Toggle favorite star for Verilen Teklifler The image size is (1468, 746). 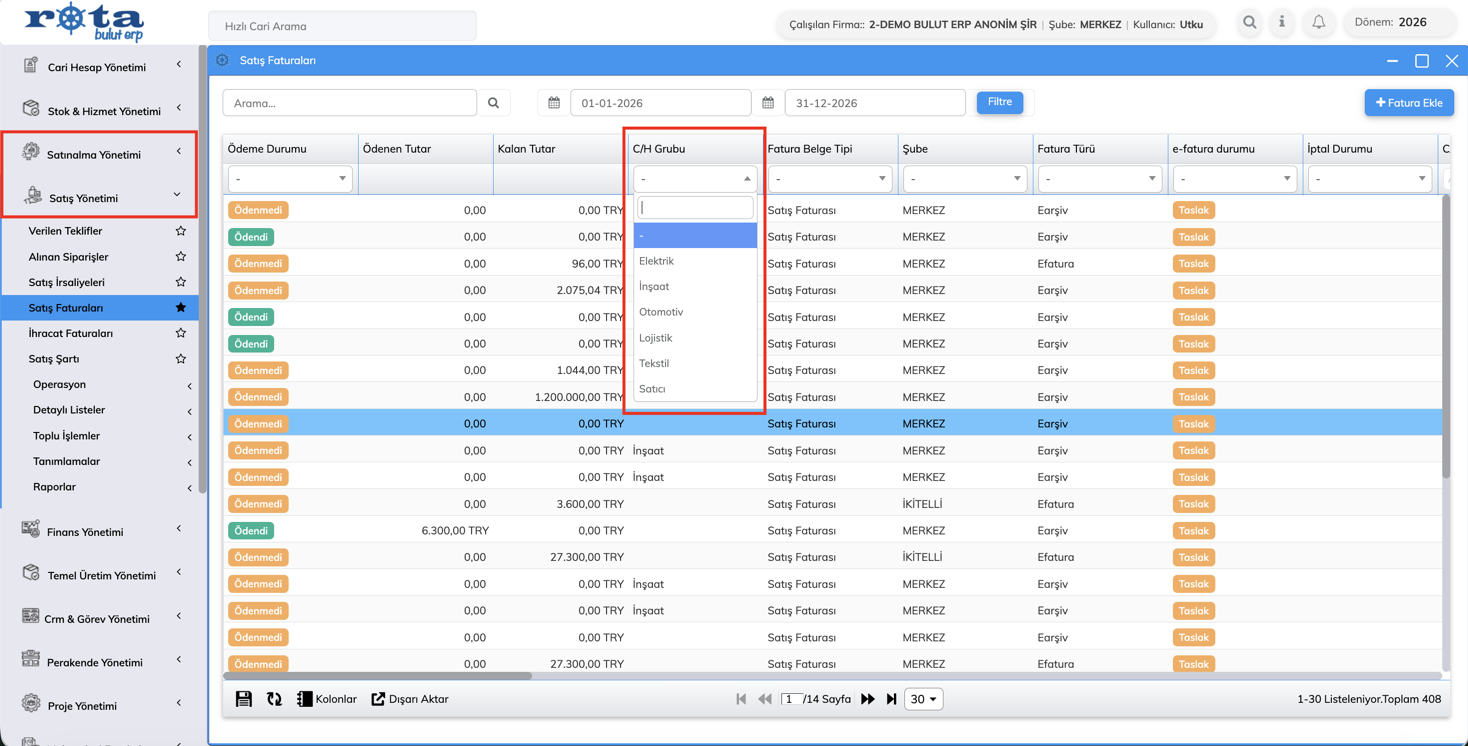tap(181, 231)
